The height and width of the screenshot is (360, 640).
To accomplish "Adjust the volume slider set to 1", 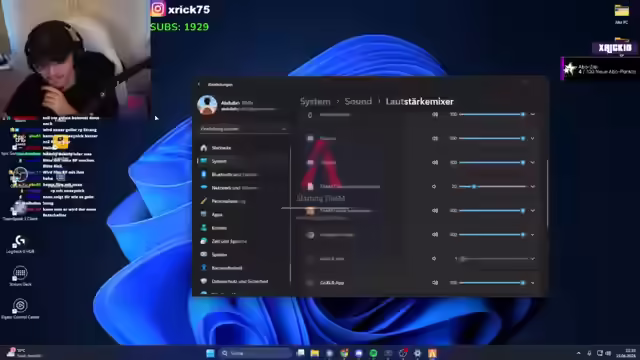I will click(493, 259).
